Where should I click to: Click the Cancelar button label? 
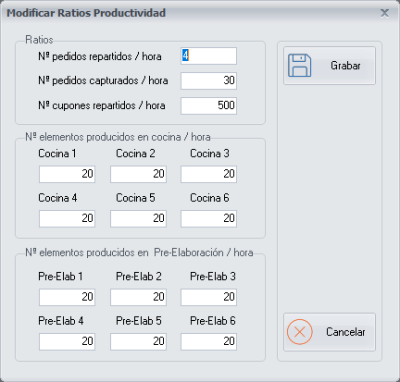345,332
